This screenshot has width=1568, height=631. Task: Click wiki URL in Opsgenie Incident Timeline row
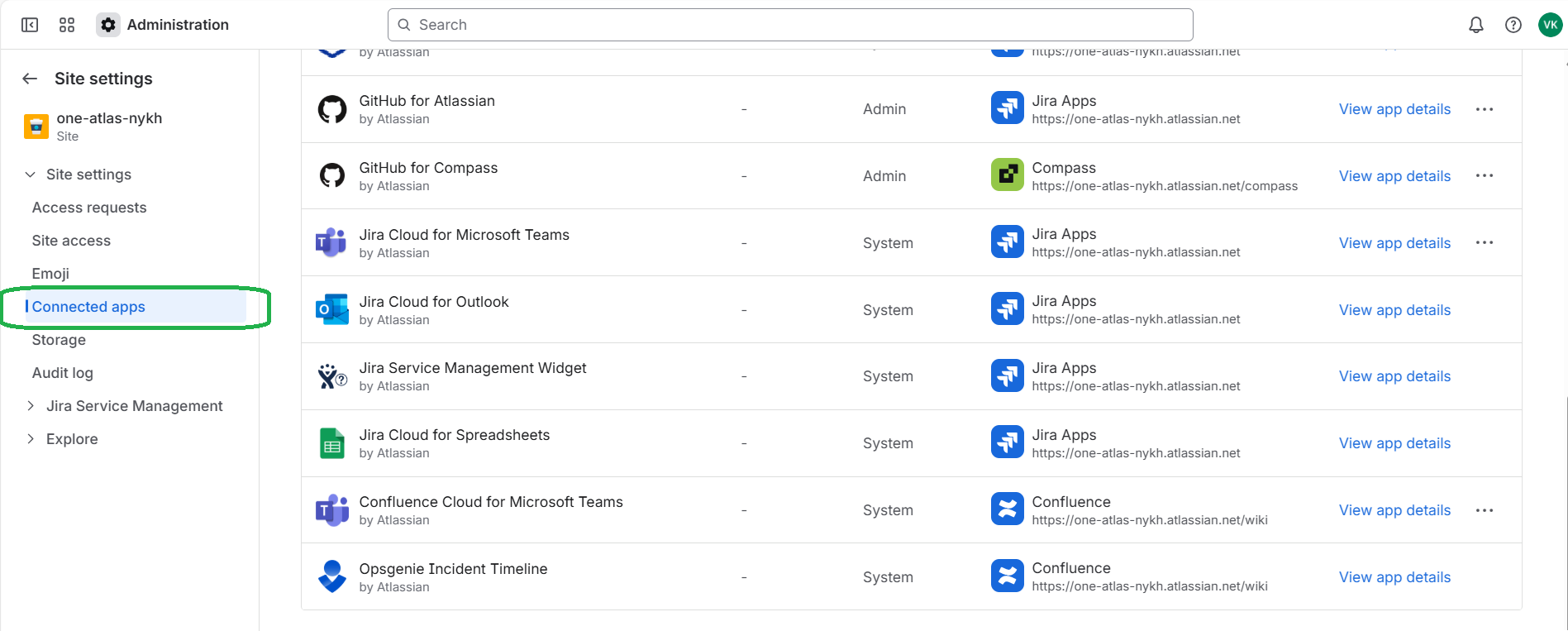pyautogui.click(x=1150, y=586)
